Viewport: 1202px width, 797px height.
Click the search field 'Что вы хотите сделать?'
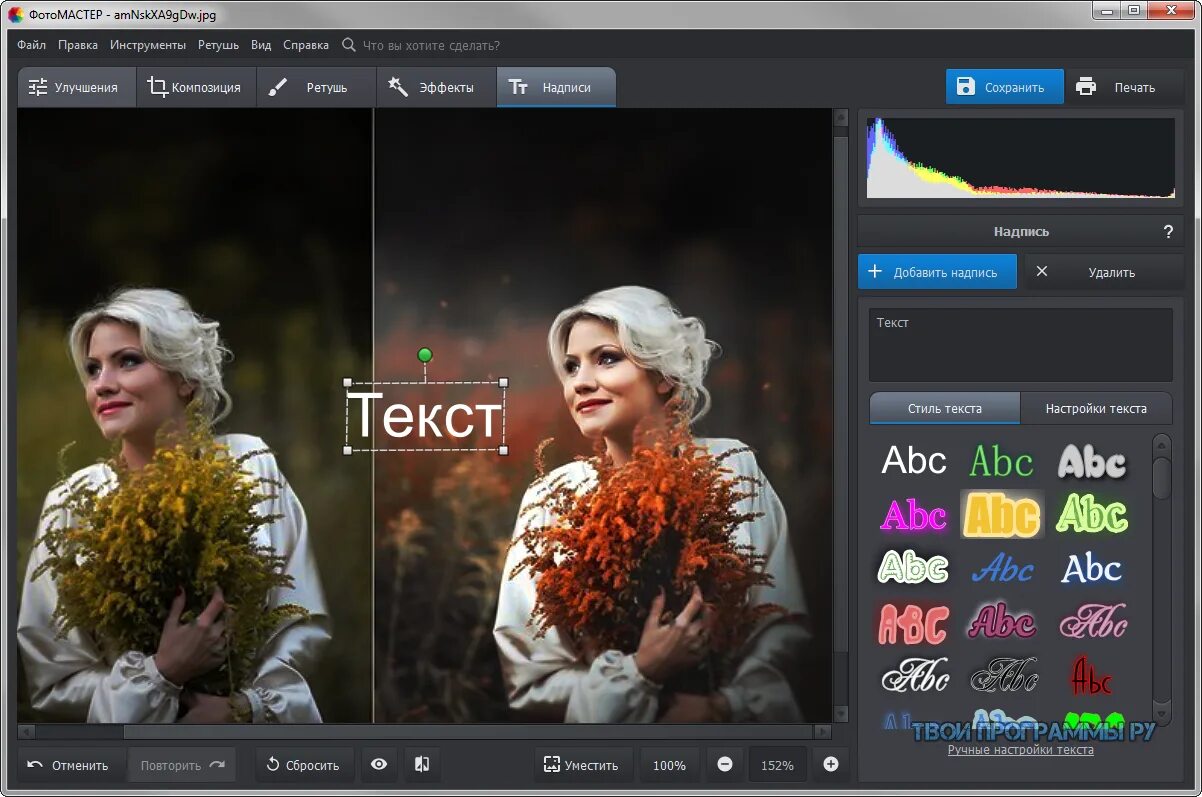(430, 45)
